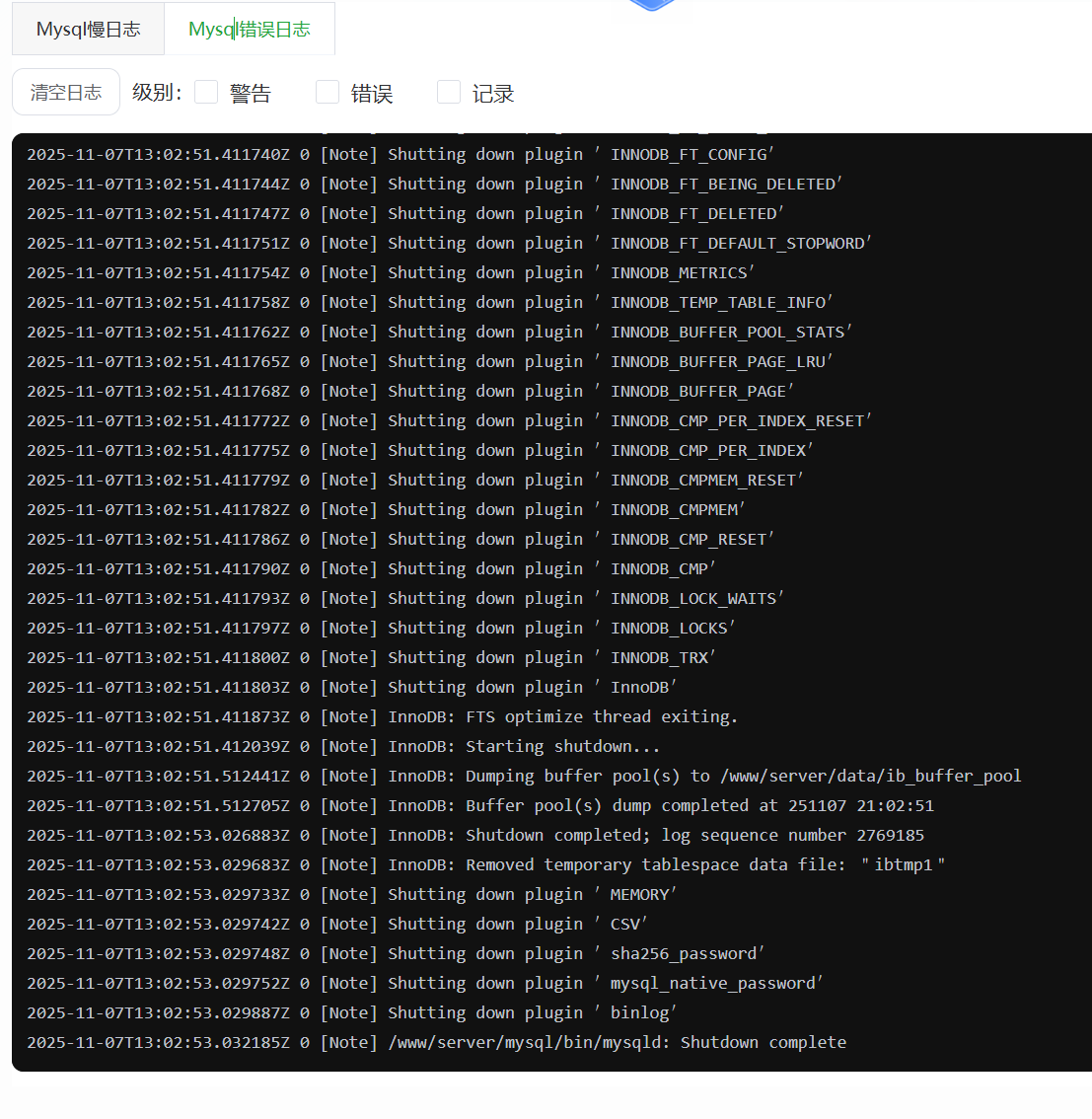This screenshot has height=1119, width=1092.
Task: Click log line for binlog plugin
Action: click(351, 1013)
